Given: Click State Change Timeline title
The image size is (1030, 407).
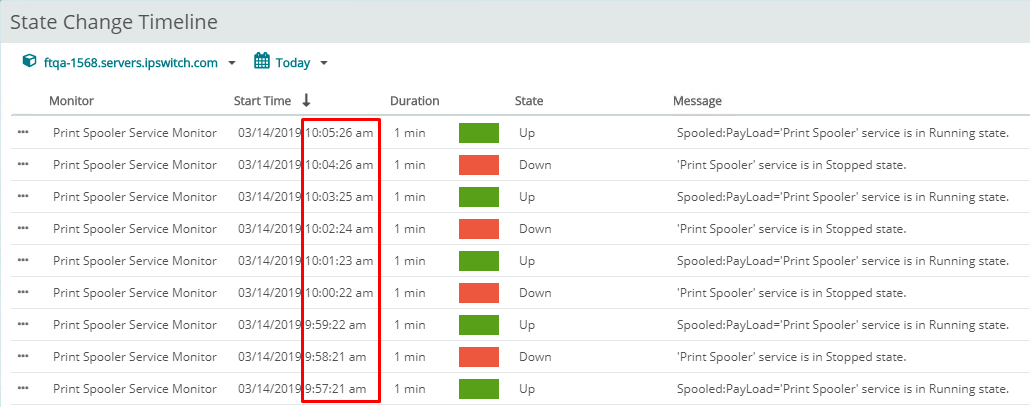Looking at the screenshot, I should (x=114, y=22).
